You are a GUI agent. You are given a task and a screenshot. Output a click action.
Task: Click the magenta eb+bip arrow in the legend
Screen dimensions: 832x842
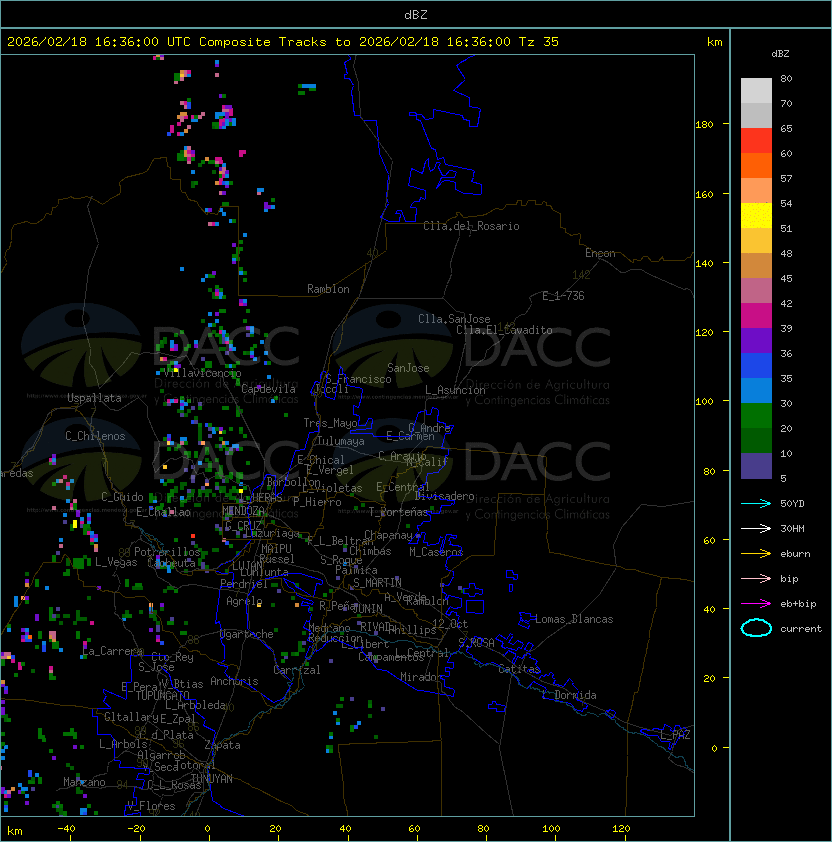[x=756, y=604]
